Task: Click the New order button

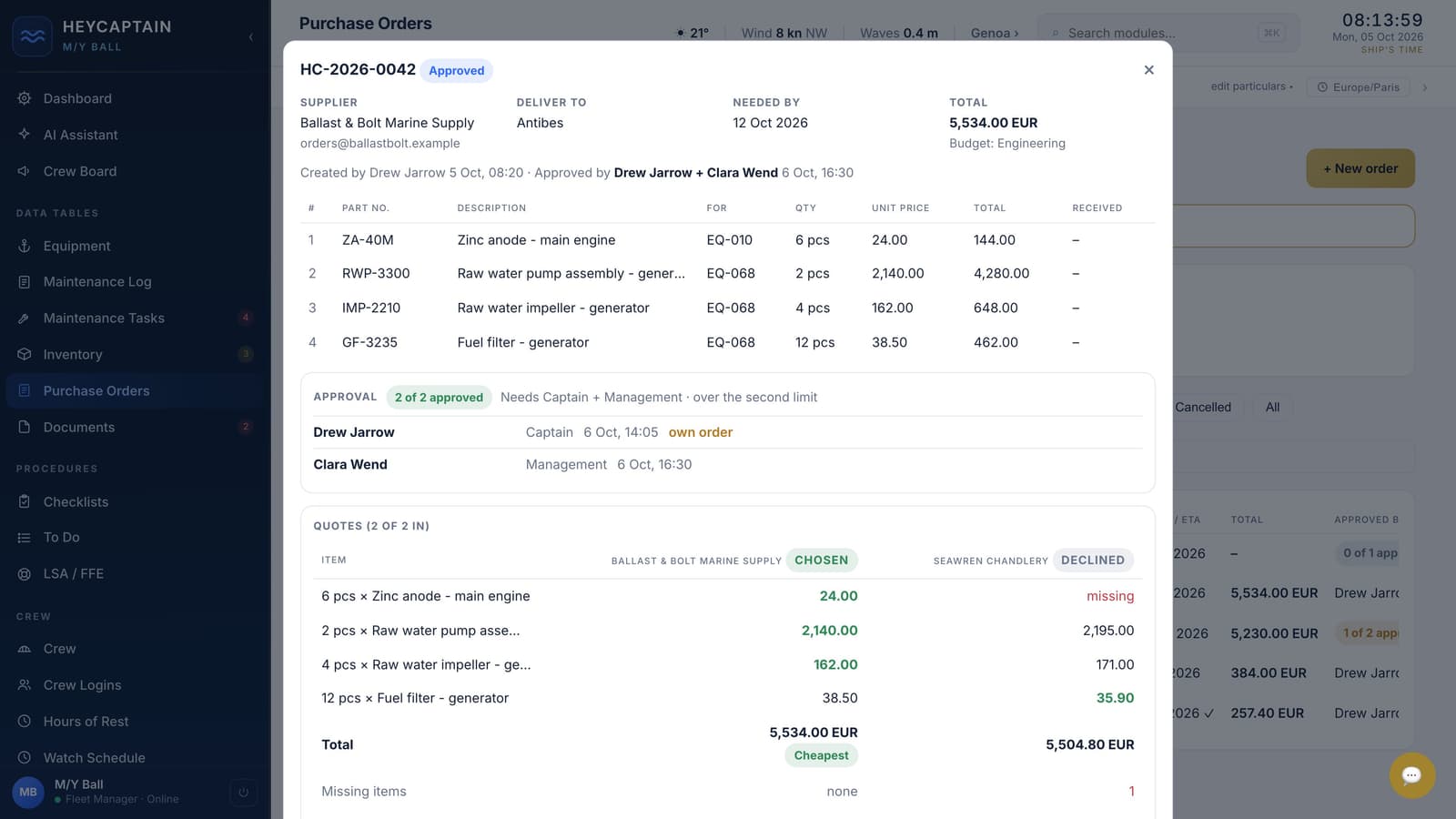Action: coord(1360,168)
